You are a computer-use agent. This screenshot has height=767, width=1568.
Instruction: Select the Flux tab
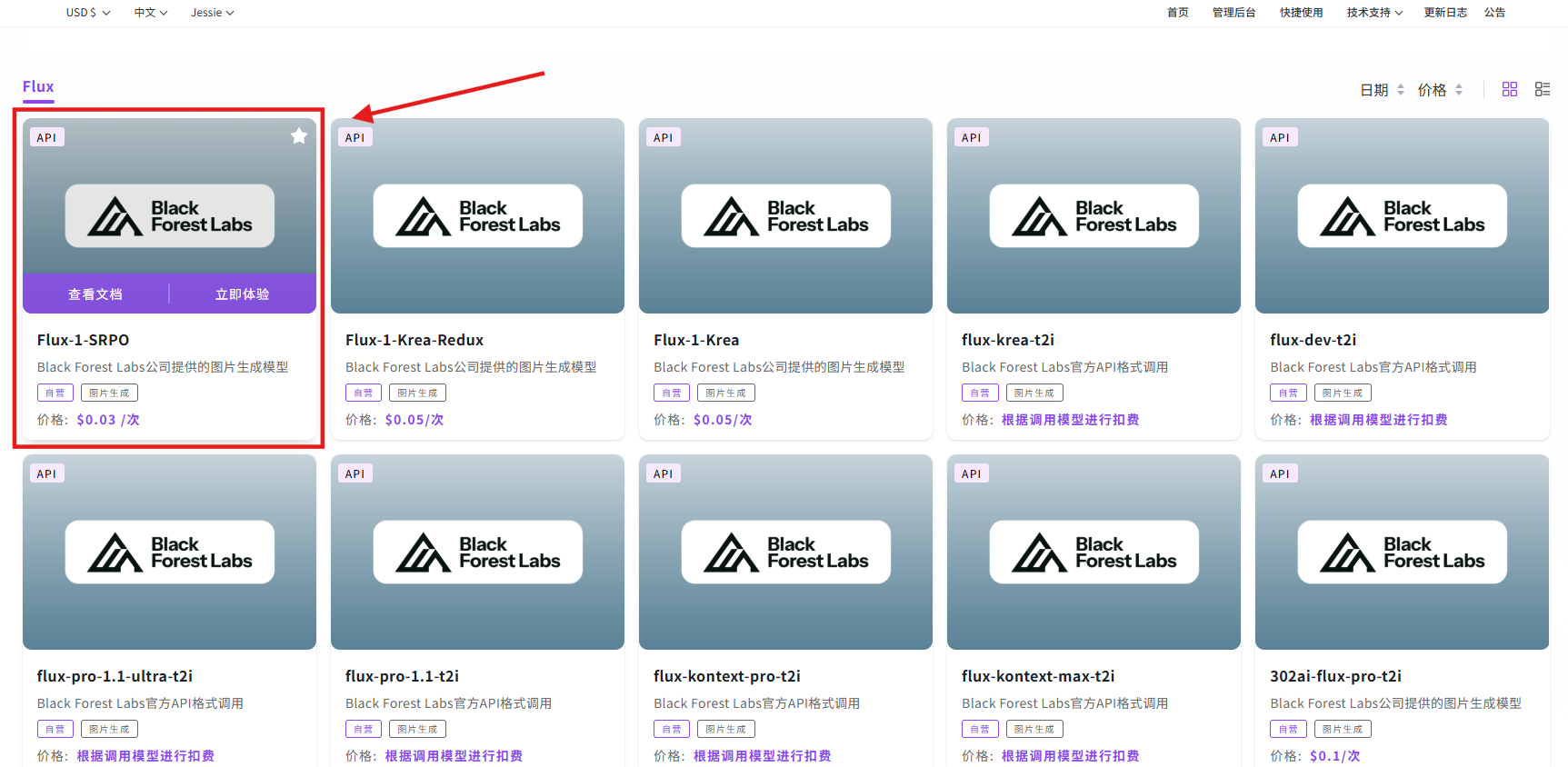(x=38, y=86)
